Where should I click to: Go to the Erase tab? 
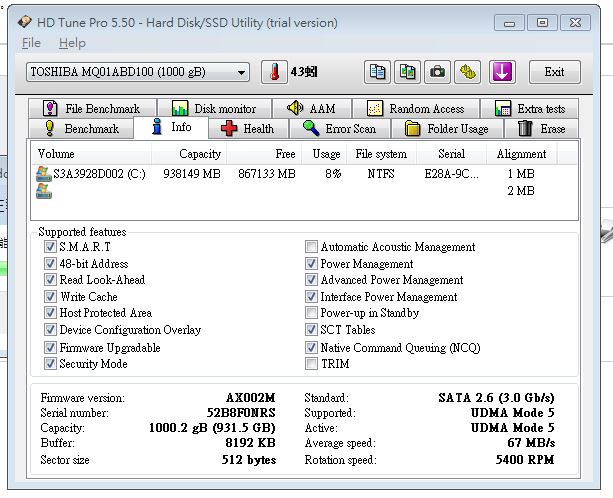[x=541, y=129]
